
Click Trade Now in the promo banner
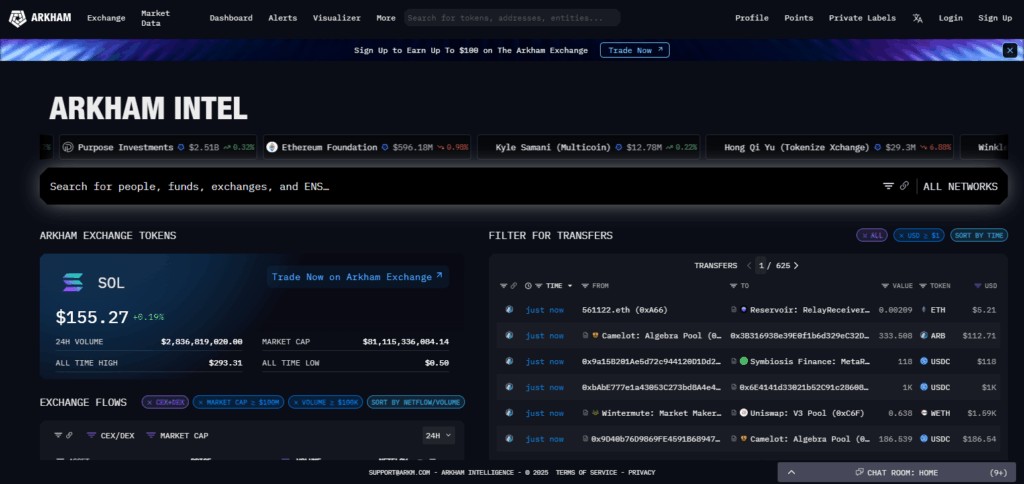(634, 50)
